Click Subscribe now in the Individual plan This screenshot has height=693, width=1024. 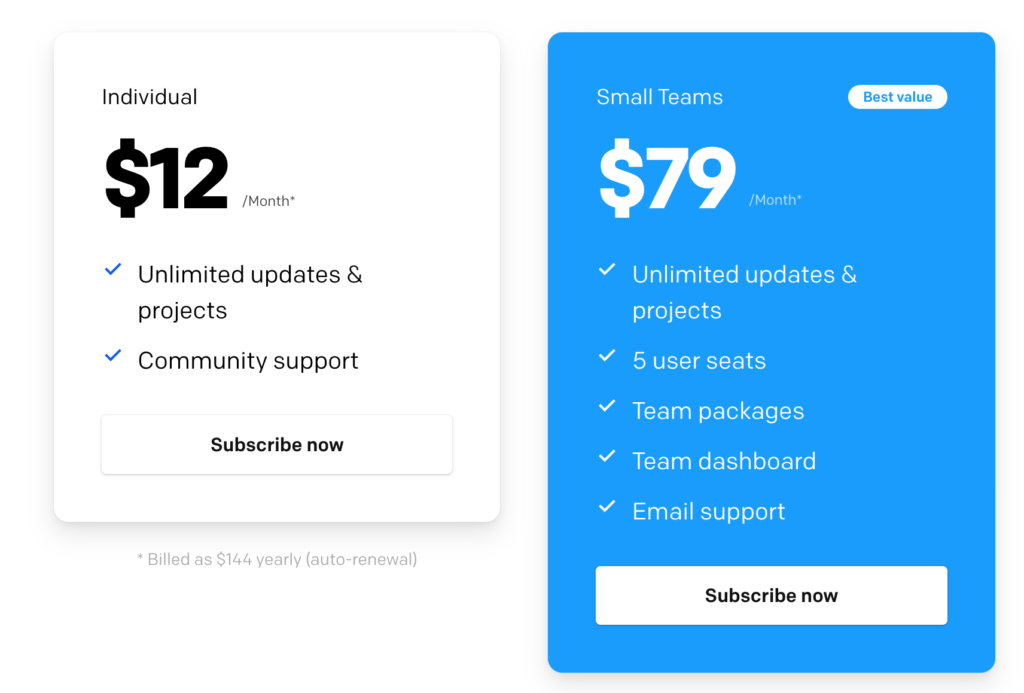click(x=276, y=445)
